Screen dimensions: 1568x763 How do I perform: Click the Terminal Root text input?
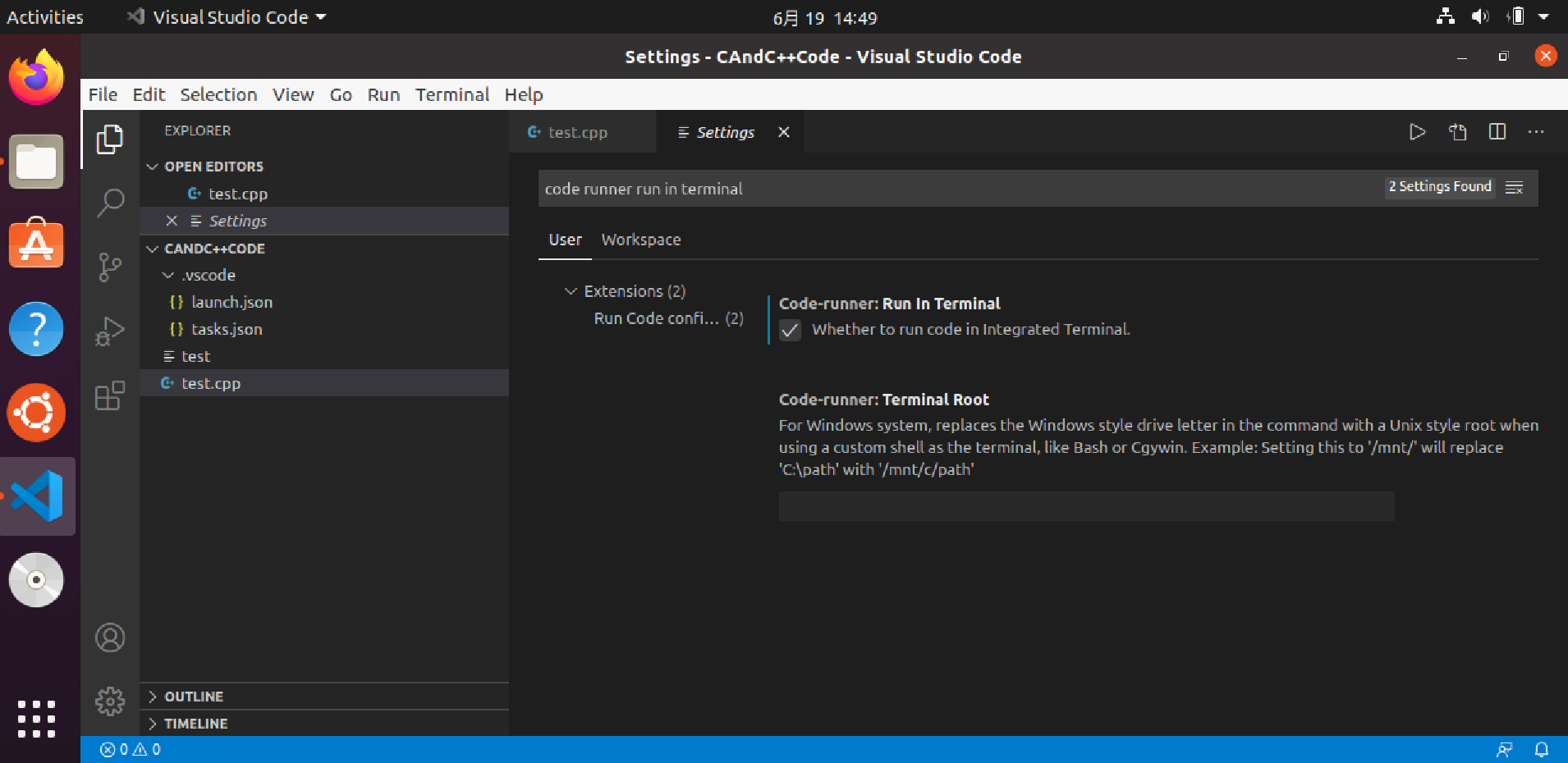pyautogui.click(x=1086, y=506)
